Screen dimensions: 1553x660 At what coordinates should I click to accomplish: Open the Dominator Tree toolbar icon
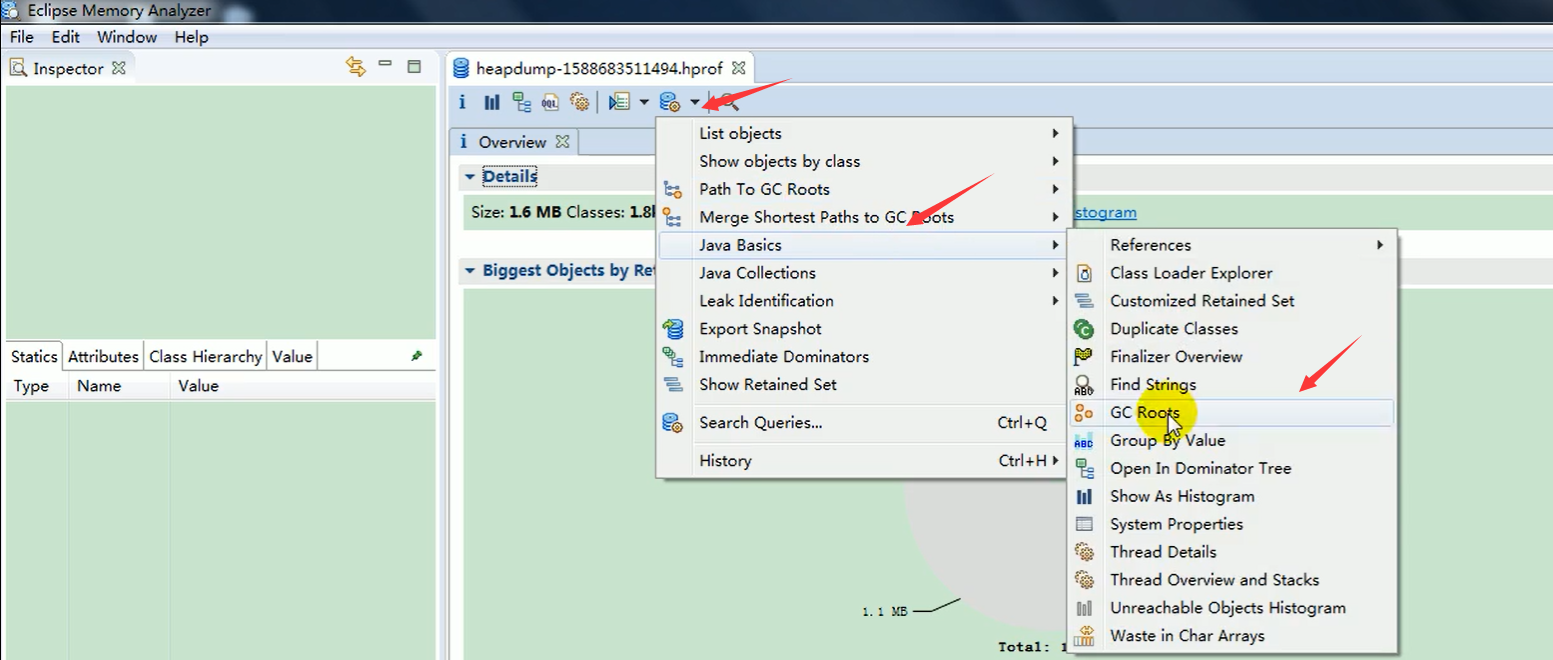click(x=521, y=102)
